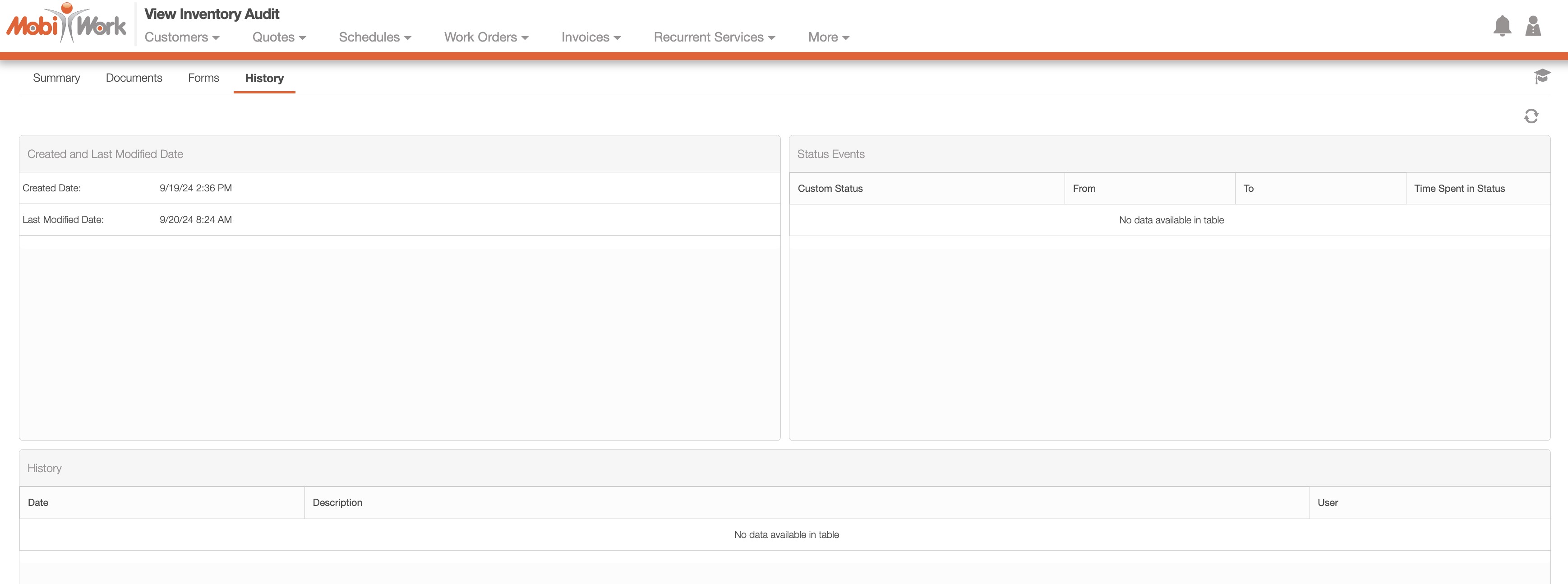The width and height of the screenshot is (1568, 584).
Task: Click the MobiWork logo
Action: [66, 24]
